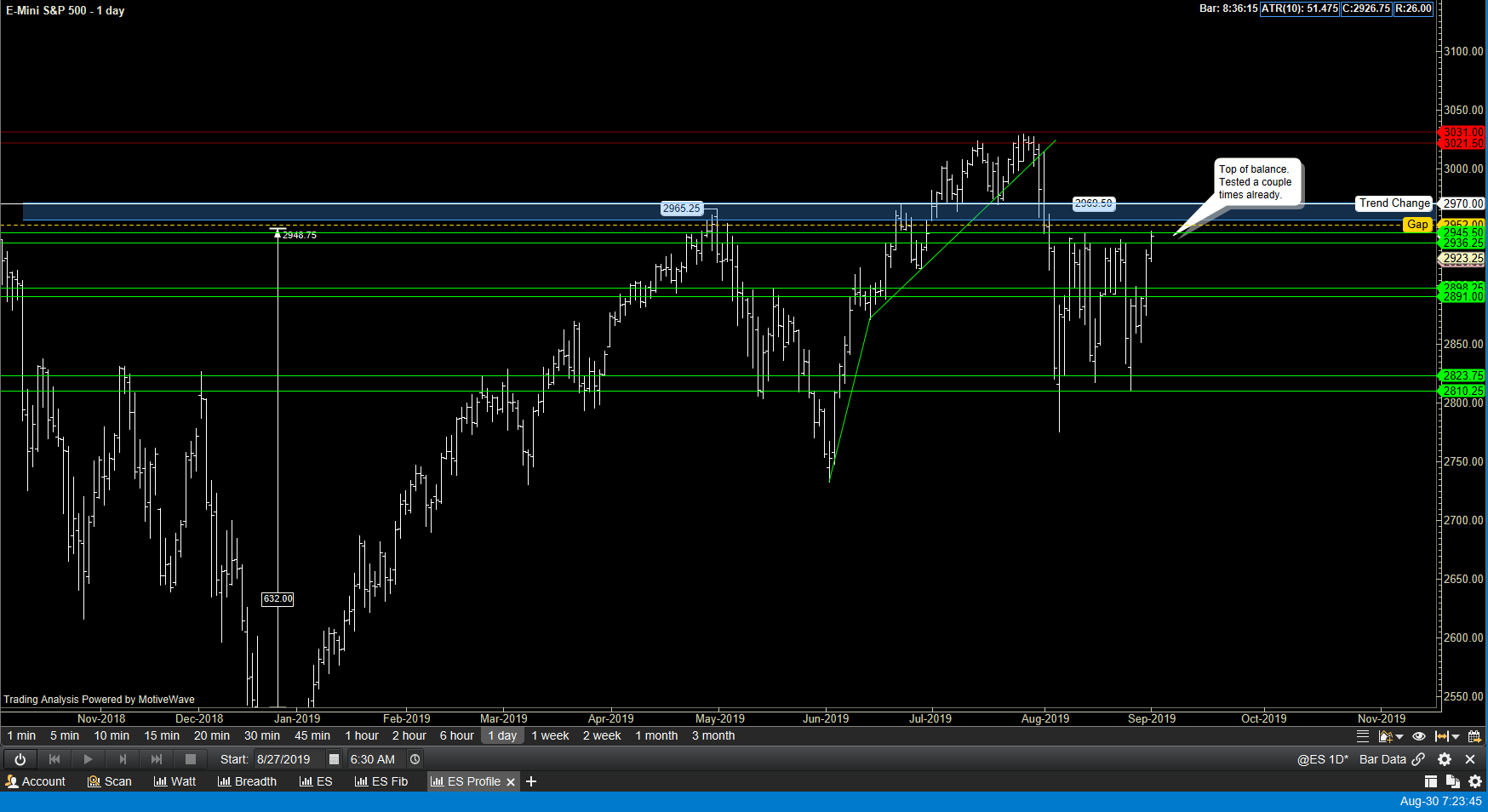Choose the 2 week bar size

[x=602, y=736]
